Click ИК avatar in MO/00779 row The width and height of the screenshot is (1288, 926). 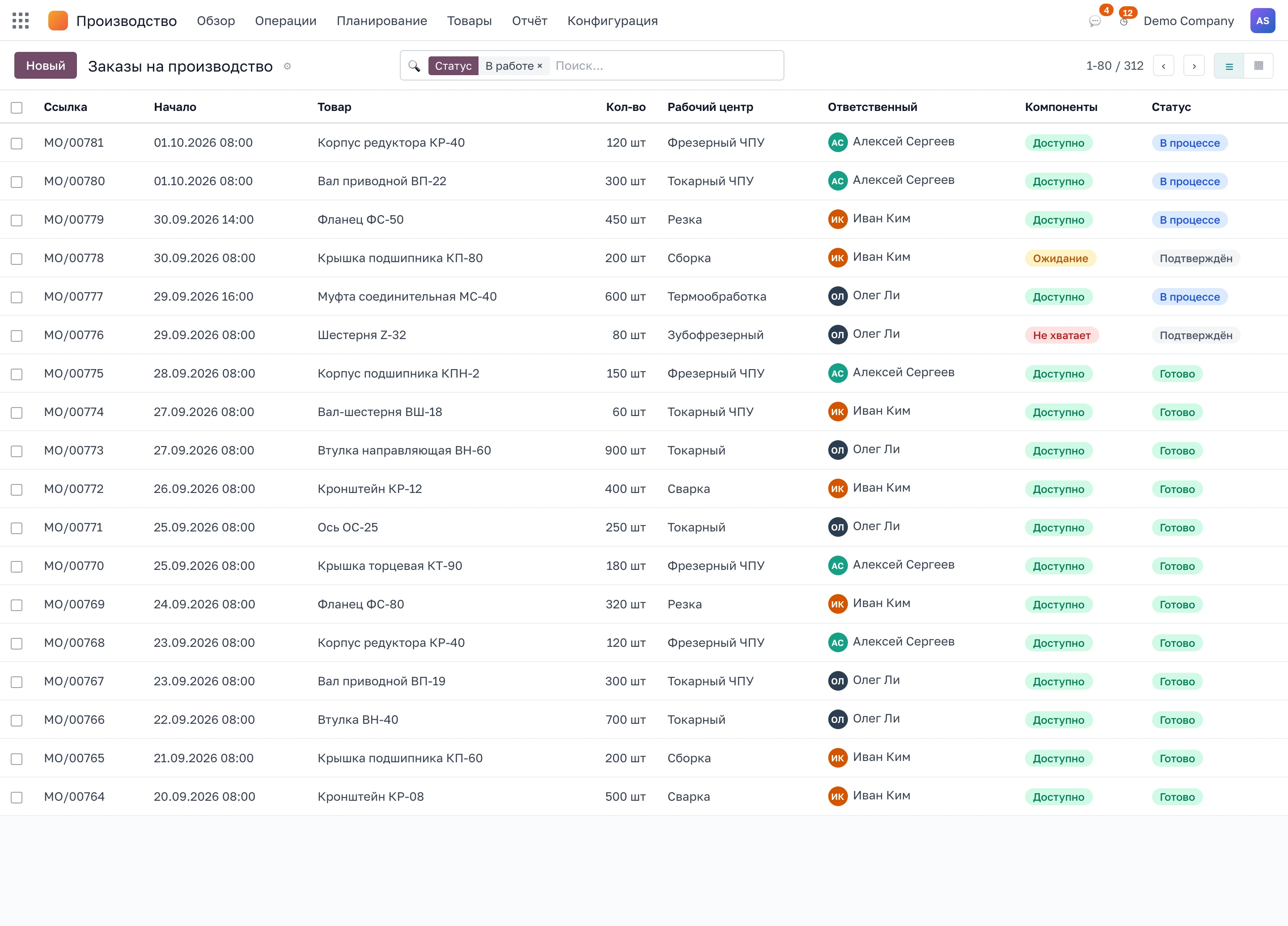click(x=838, y=219)
